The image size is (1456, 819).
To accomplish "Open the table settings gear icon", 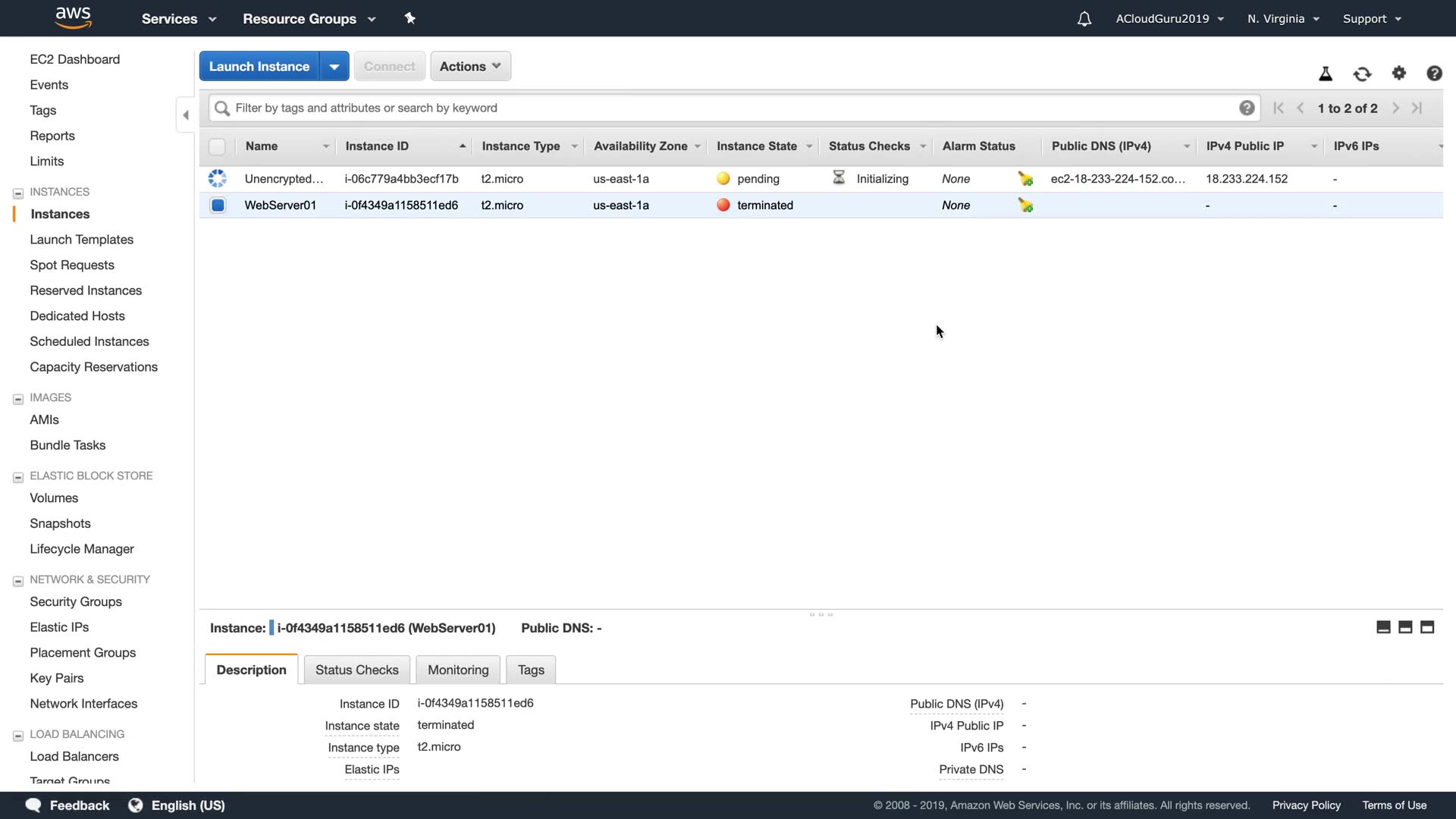I will [1399, 73].
